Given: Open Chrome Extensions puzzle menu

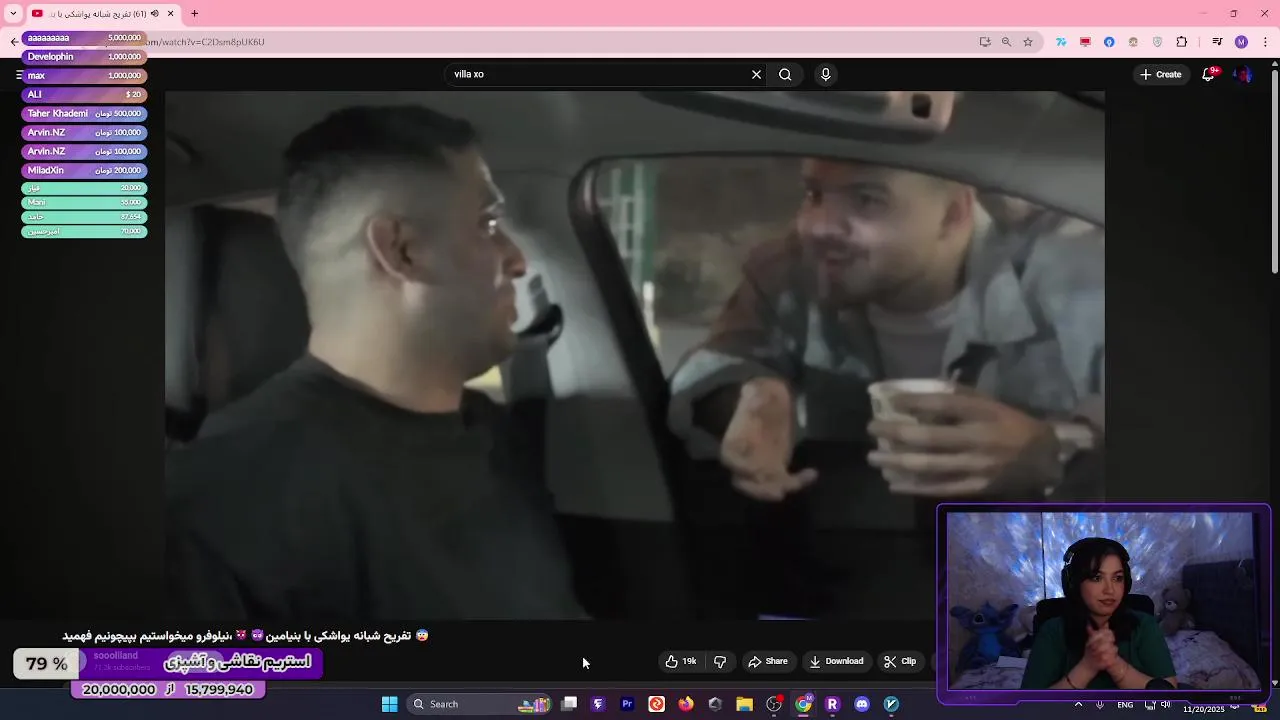Looking at the screenshot, I should (1182, 42).
